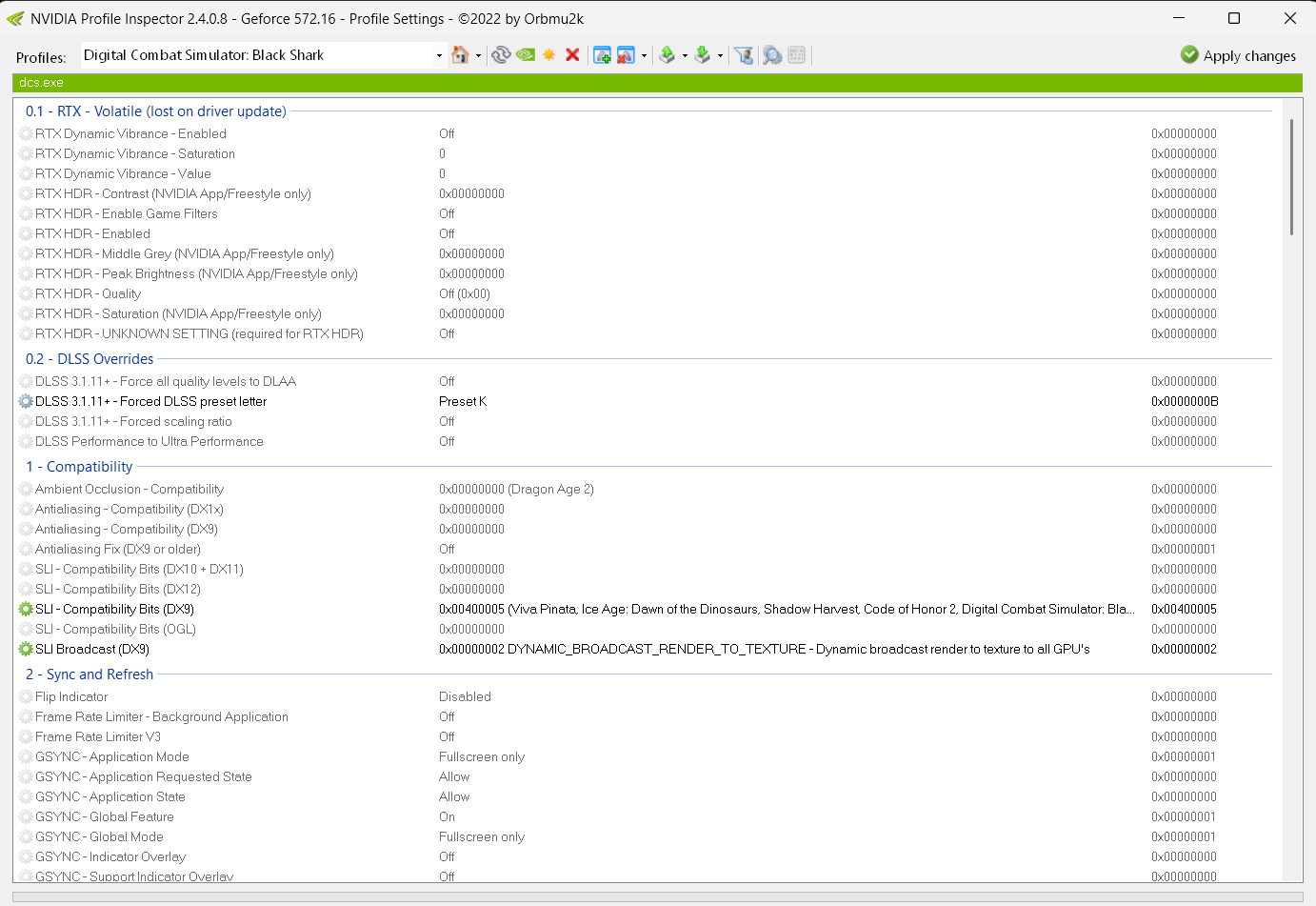
Task: Click Fullscreen only value for GSYNC Application Mode
Action: (482, 757)
